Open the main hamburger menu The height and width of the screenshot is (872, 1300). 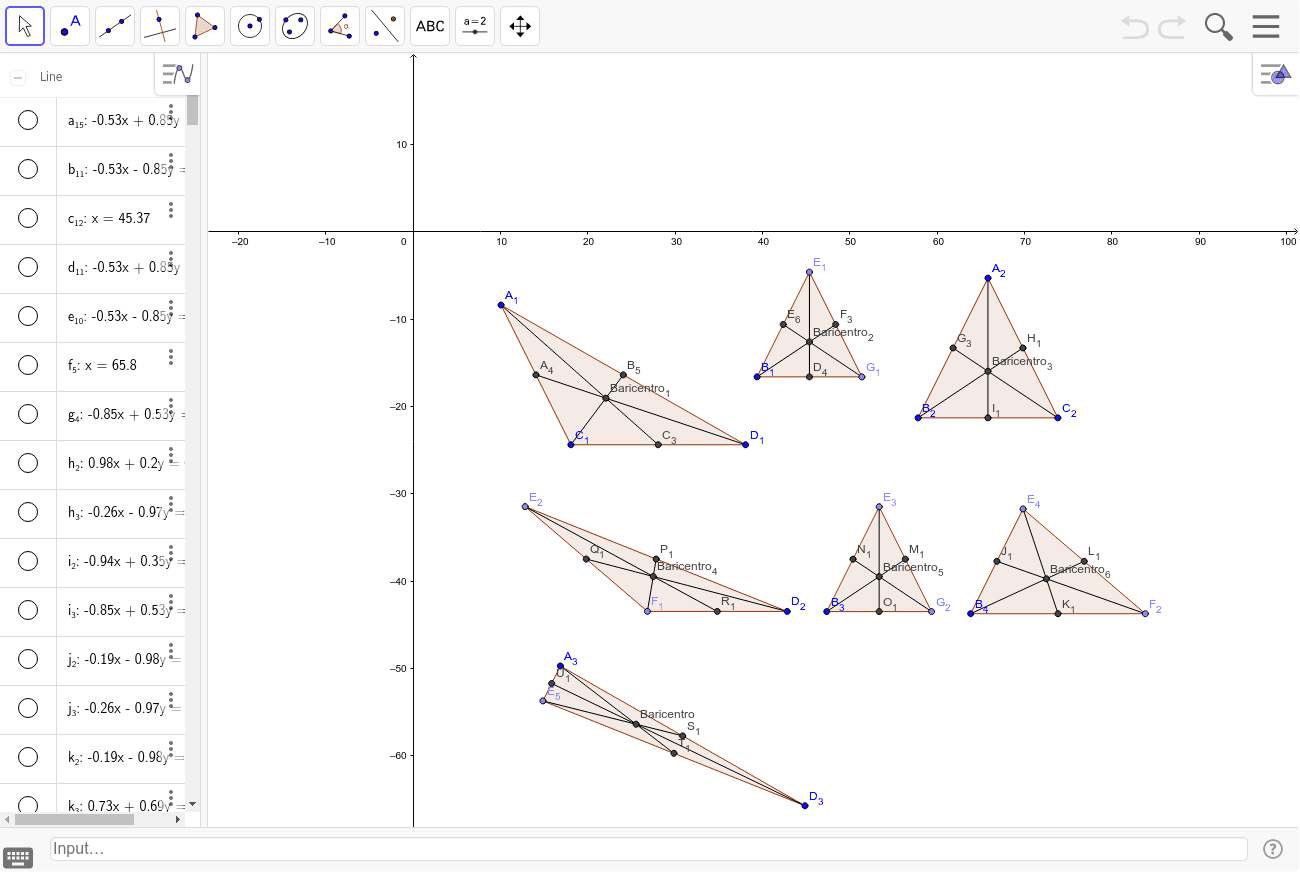click(x=1266, y=26)
